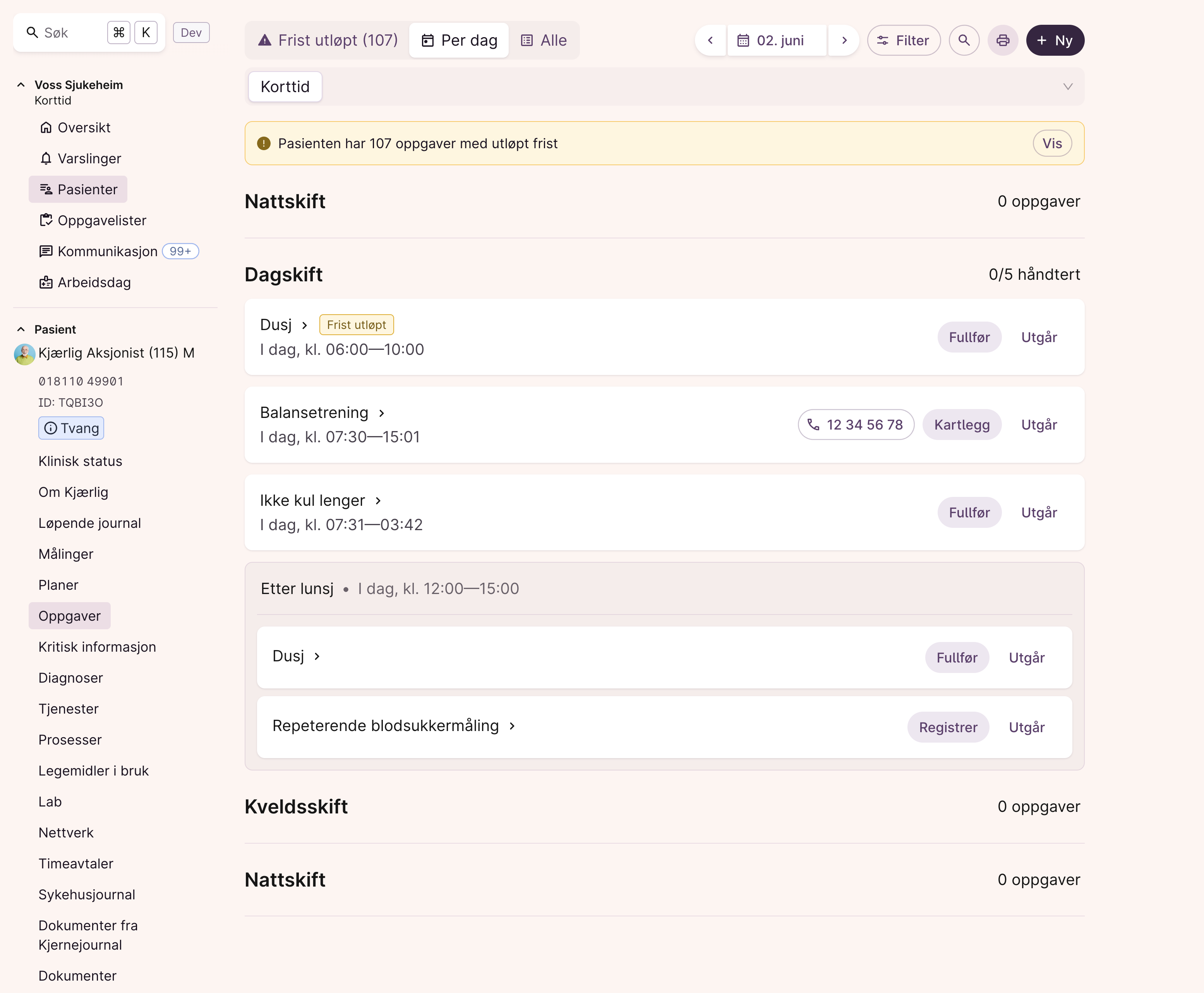Call phone number 12 34 56 78

tap(856, 425)
